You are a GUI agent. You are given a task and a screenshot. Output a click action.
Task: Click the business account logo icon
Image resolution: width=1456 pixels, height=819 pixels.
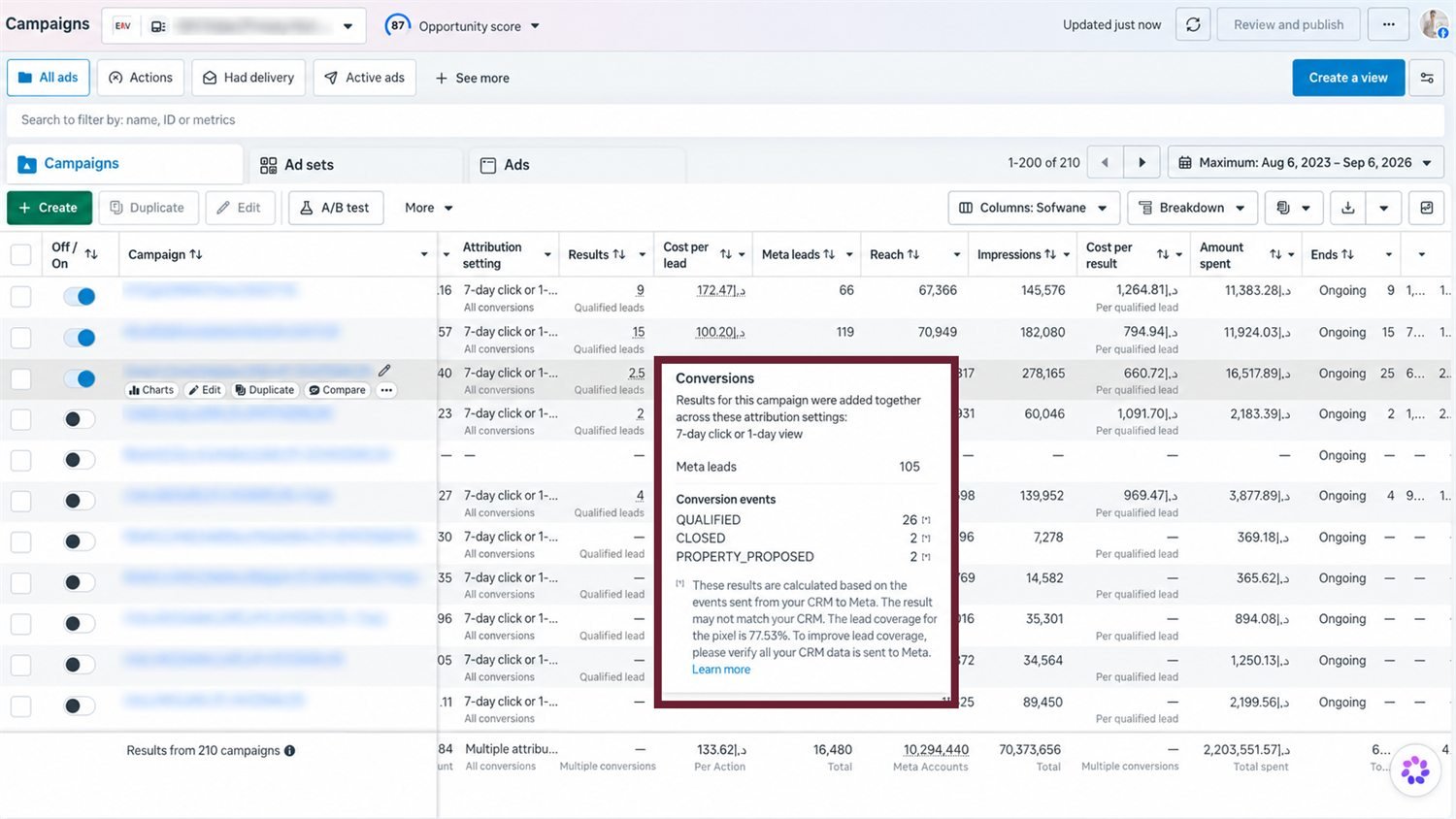[123, 26]
